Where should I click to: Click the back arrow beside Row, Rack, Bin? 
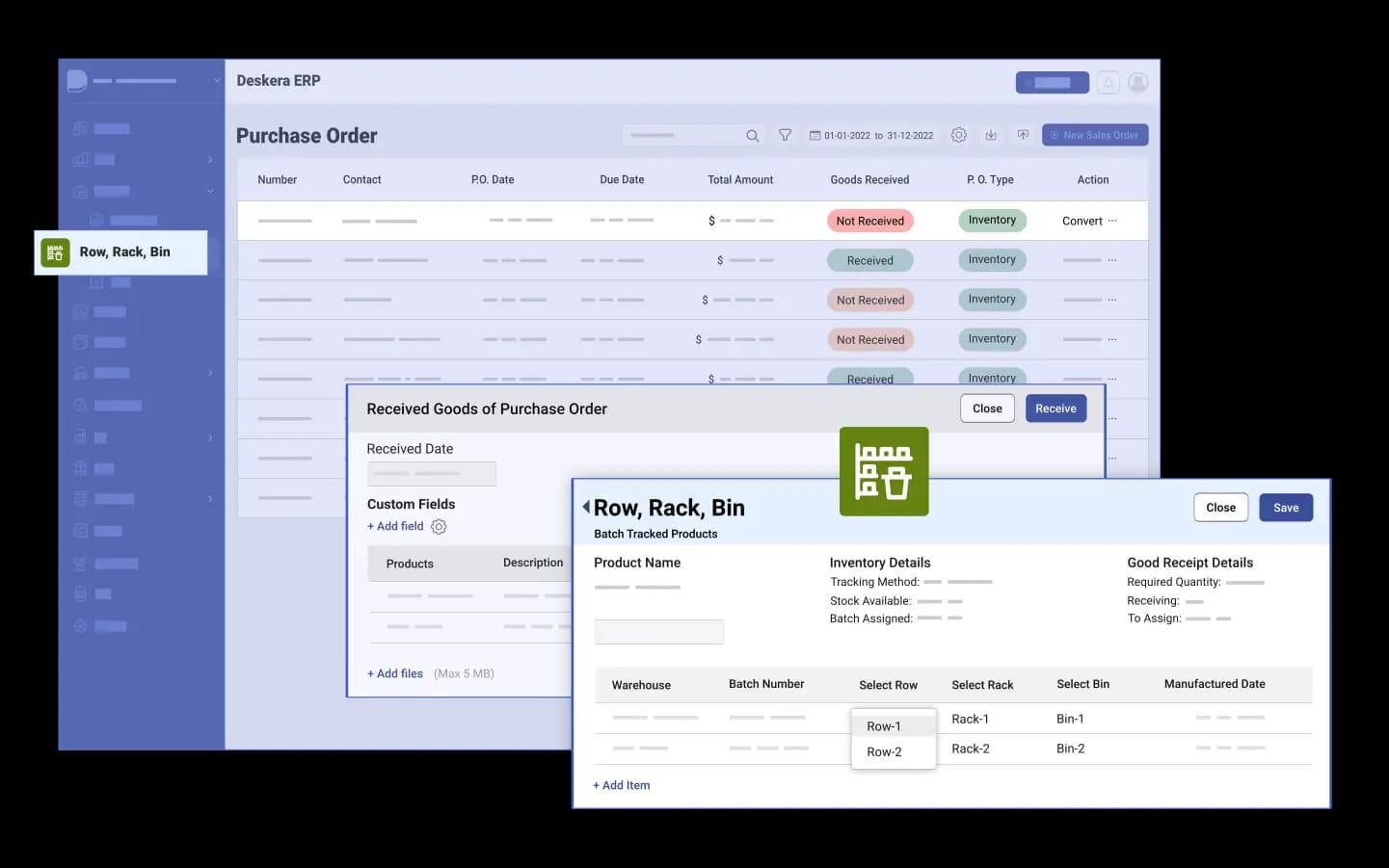tap(586, 507)
